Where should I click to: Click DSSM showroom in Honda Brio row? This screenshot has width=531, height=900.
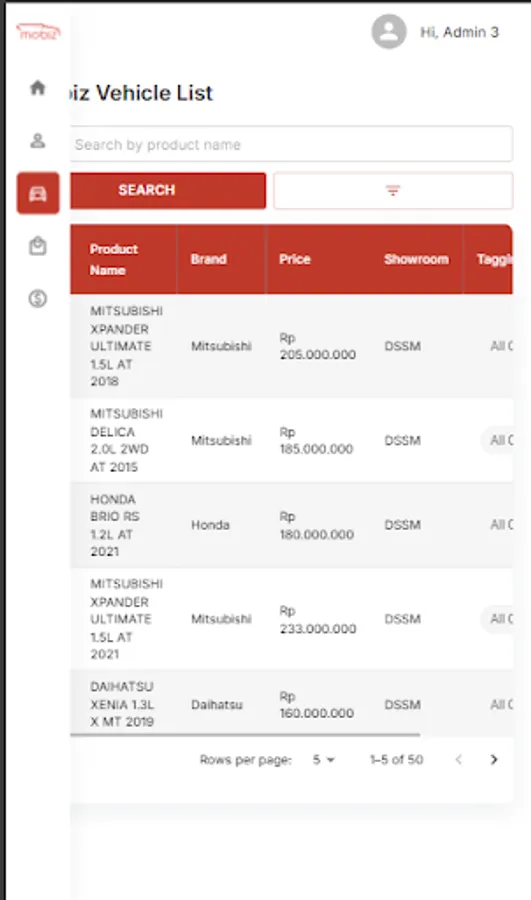click(x=402, y=525)
